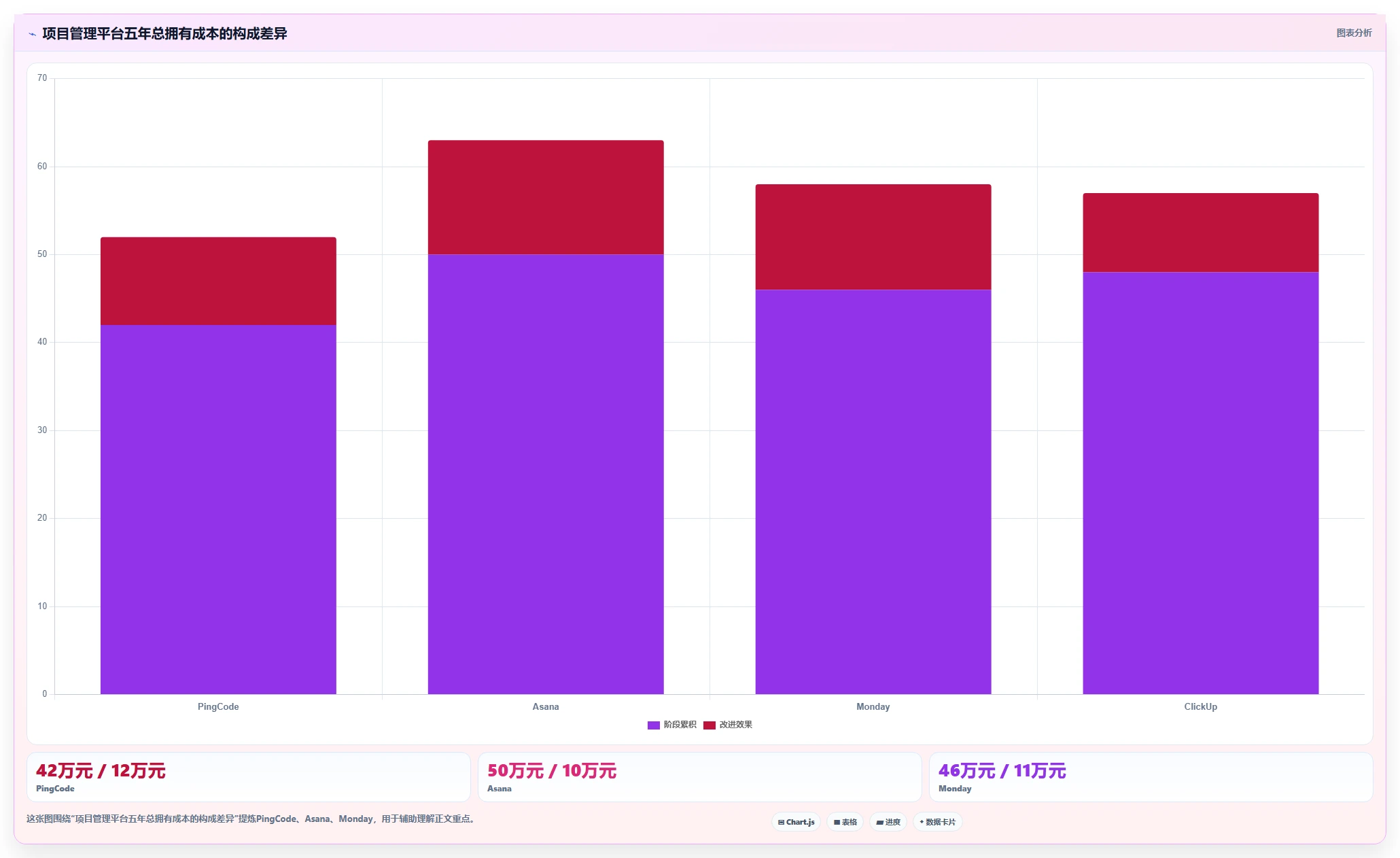Click the y-axis value 50
Screen dimensions: 1400x858
42,254
